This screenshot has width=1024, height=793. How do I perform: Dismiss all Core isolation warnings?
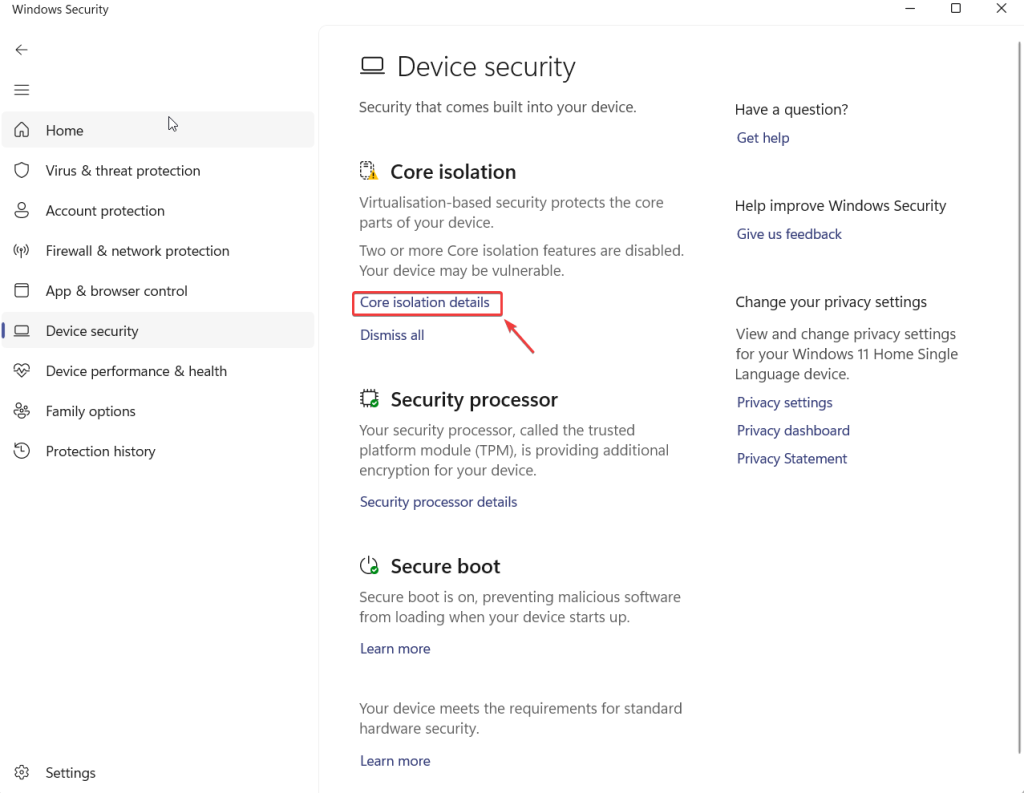pyautogui.click(x=392, y=335)
